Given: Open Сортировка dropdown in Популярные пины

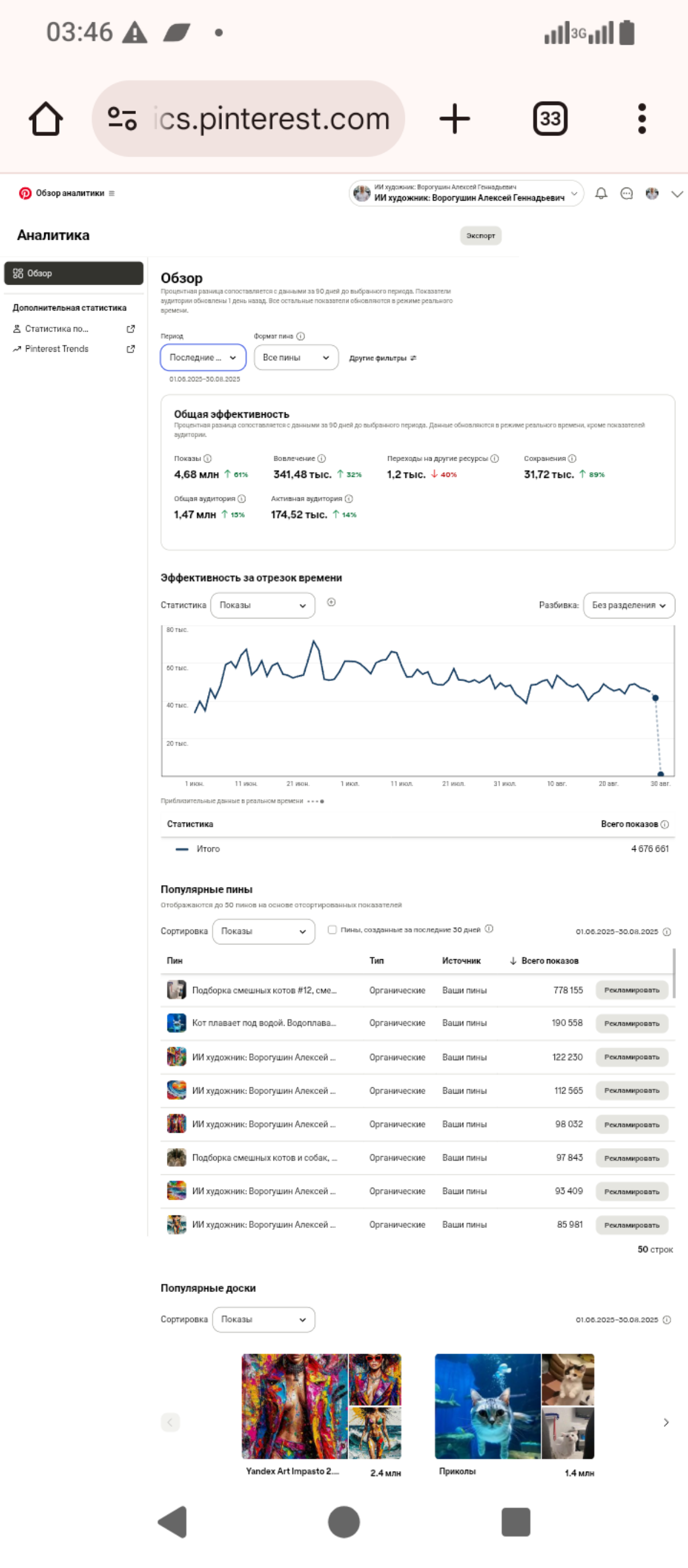Looking at the screenshot, I should tap(263, 931).
